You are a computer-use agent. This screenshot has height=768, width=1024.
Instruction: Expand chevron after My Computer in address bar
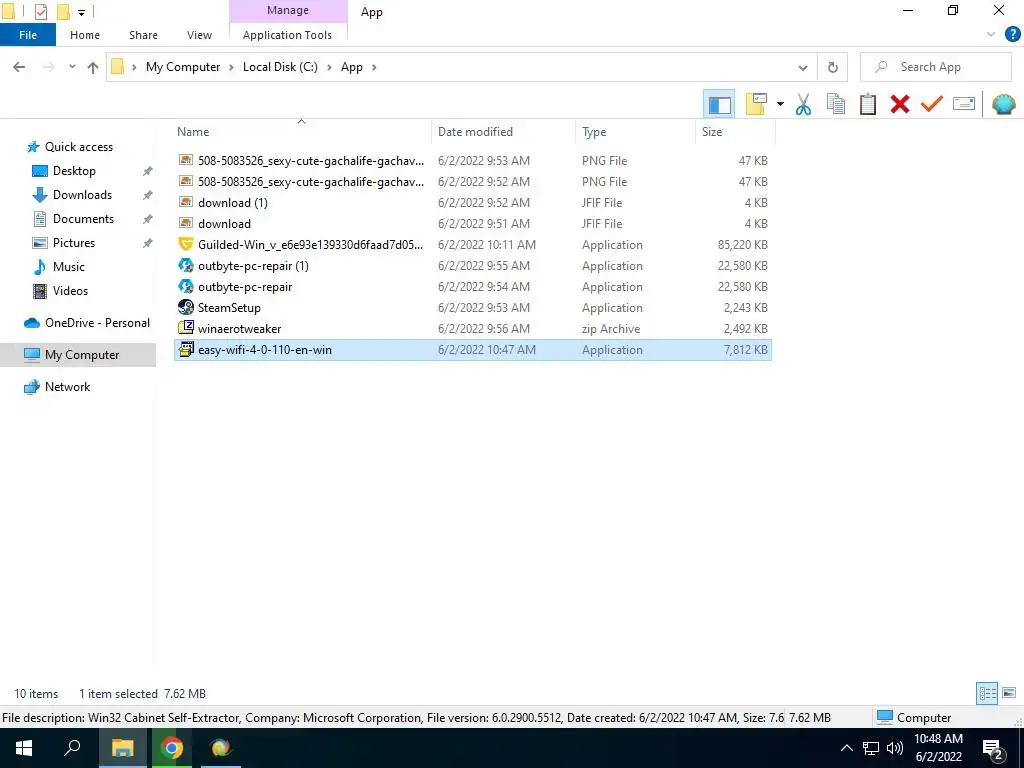coord(231,67)
